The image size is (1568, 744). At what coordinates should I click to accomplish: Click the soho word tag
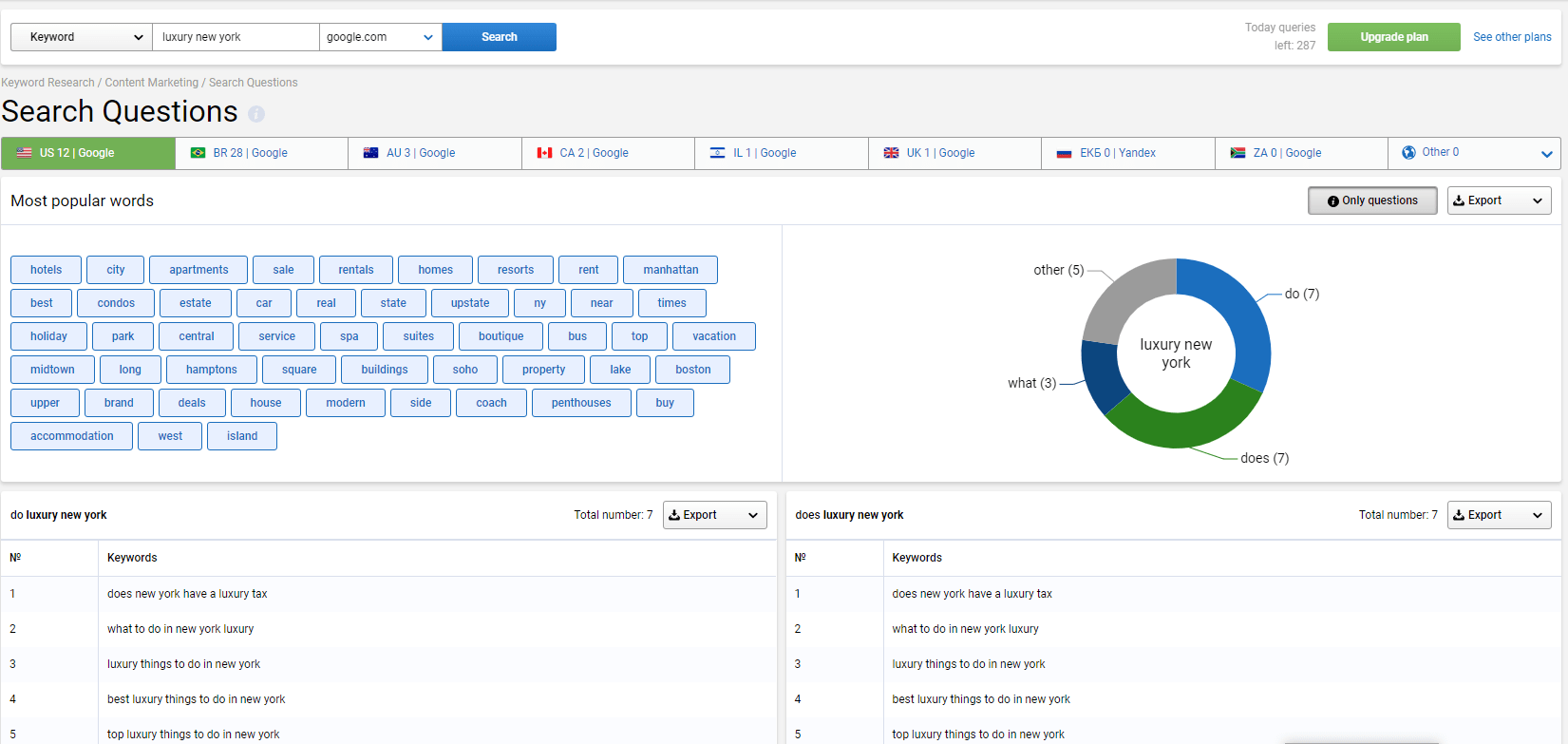tap(465, 370)
